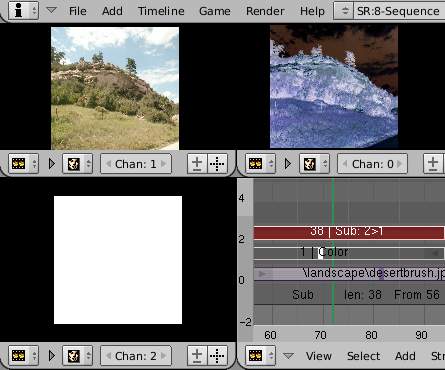Open the View menu in the sequencer header

pyautogui.click(x=318, y=356)
